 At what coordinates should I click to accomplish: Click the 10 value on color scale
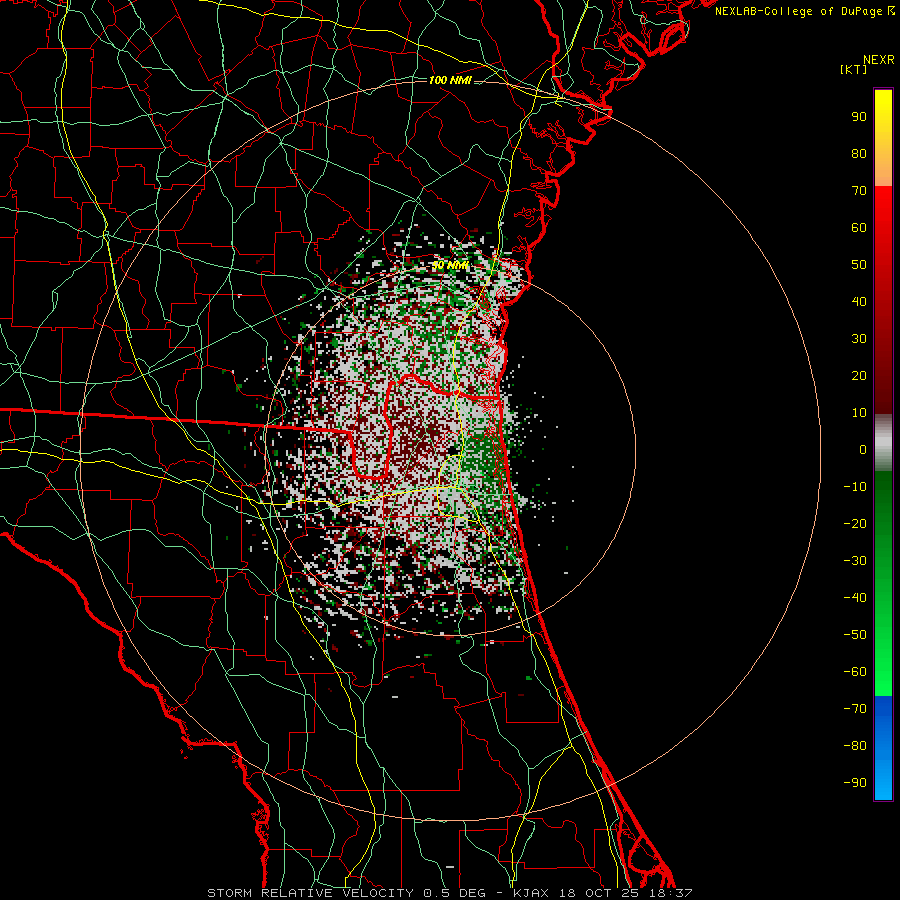859,413
